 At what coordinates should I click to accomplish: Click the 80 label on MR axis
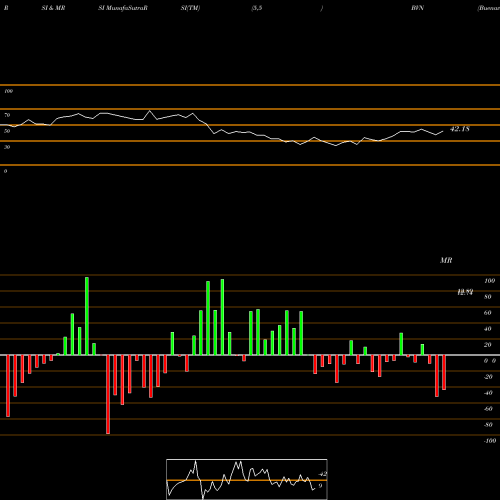(487, 297)
